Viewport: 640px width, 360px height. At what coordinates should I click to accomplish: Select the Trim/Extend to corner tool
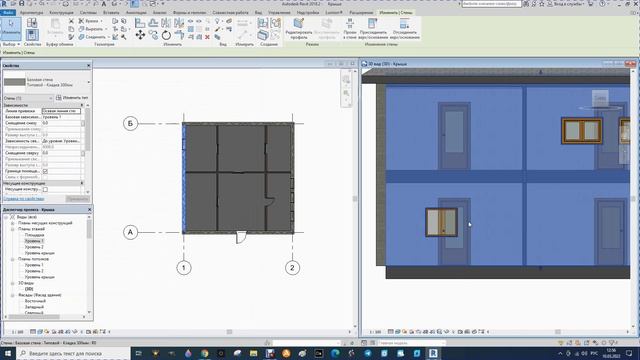point(179,35)
